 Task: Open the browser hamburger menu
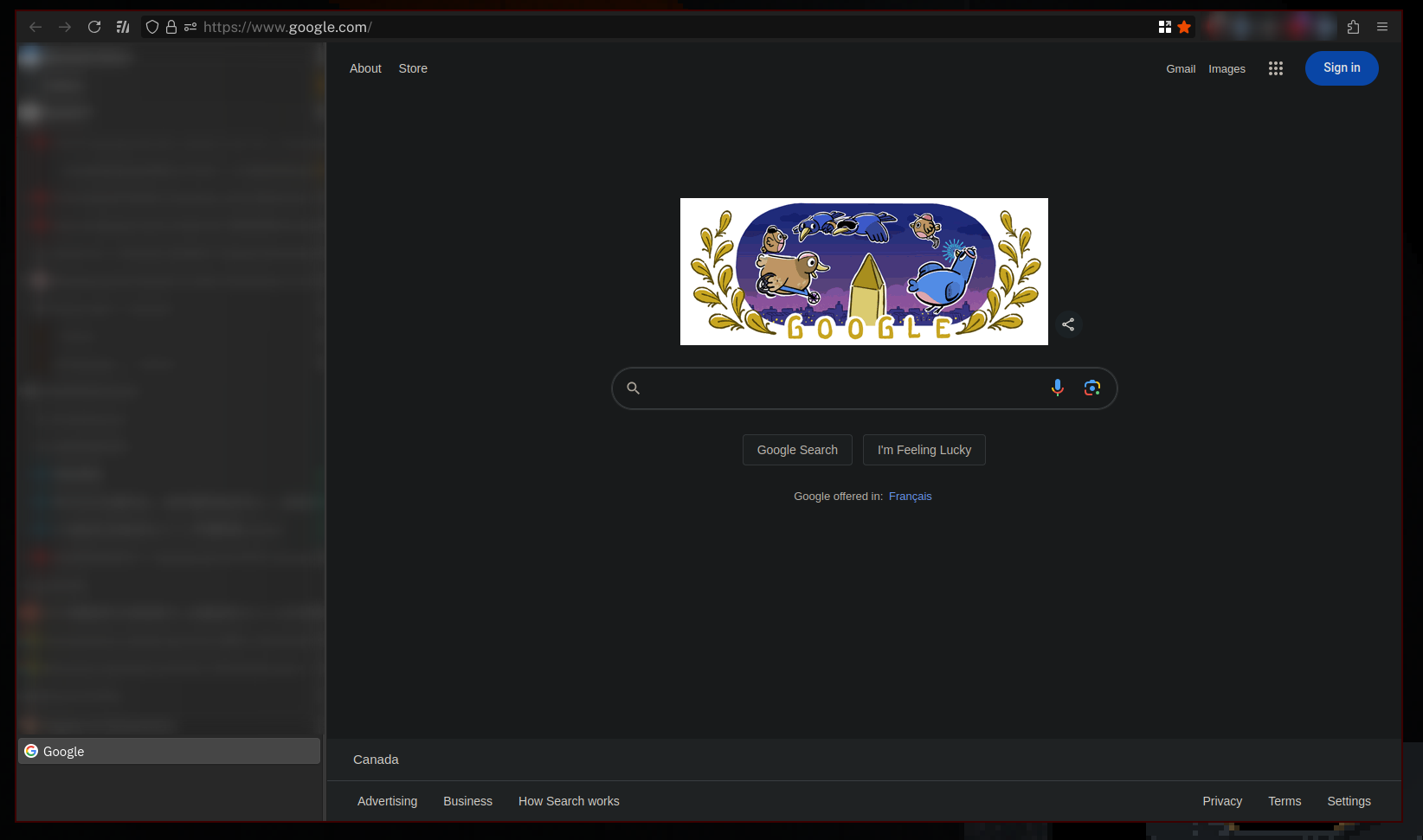tap(1382, 27)
